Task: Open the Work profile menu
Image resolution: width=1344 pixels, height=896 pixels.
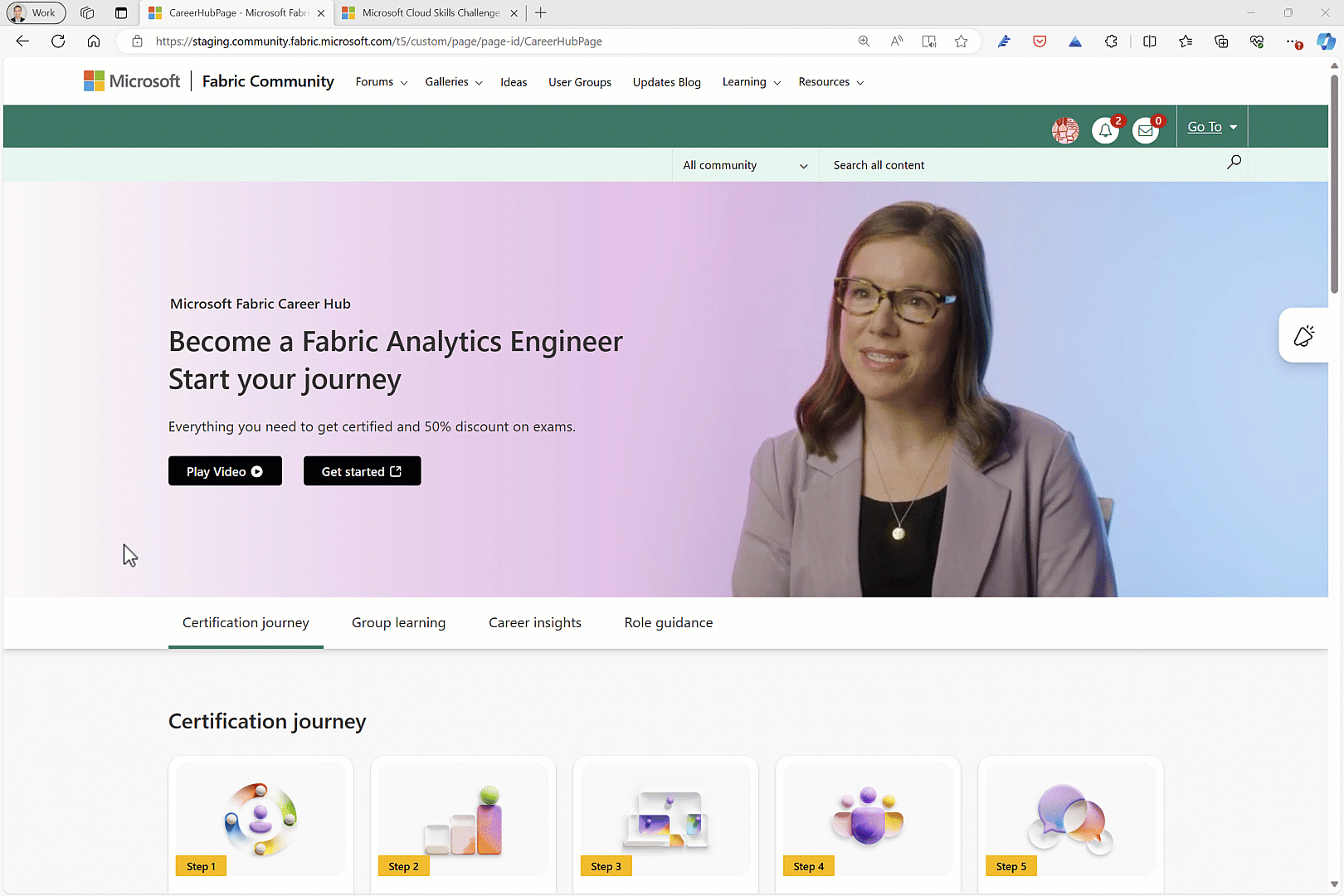Action: (36, 12)
